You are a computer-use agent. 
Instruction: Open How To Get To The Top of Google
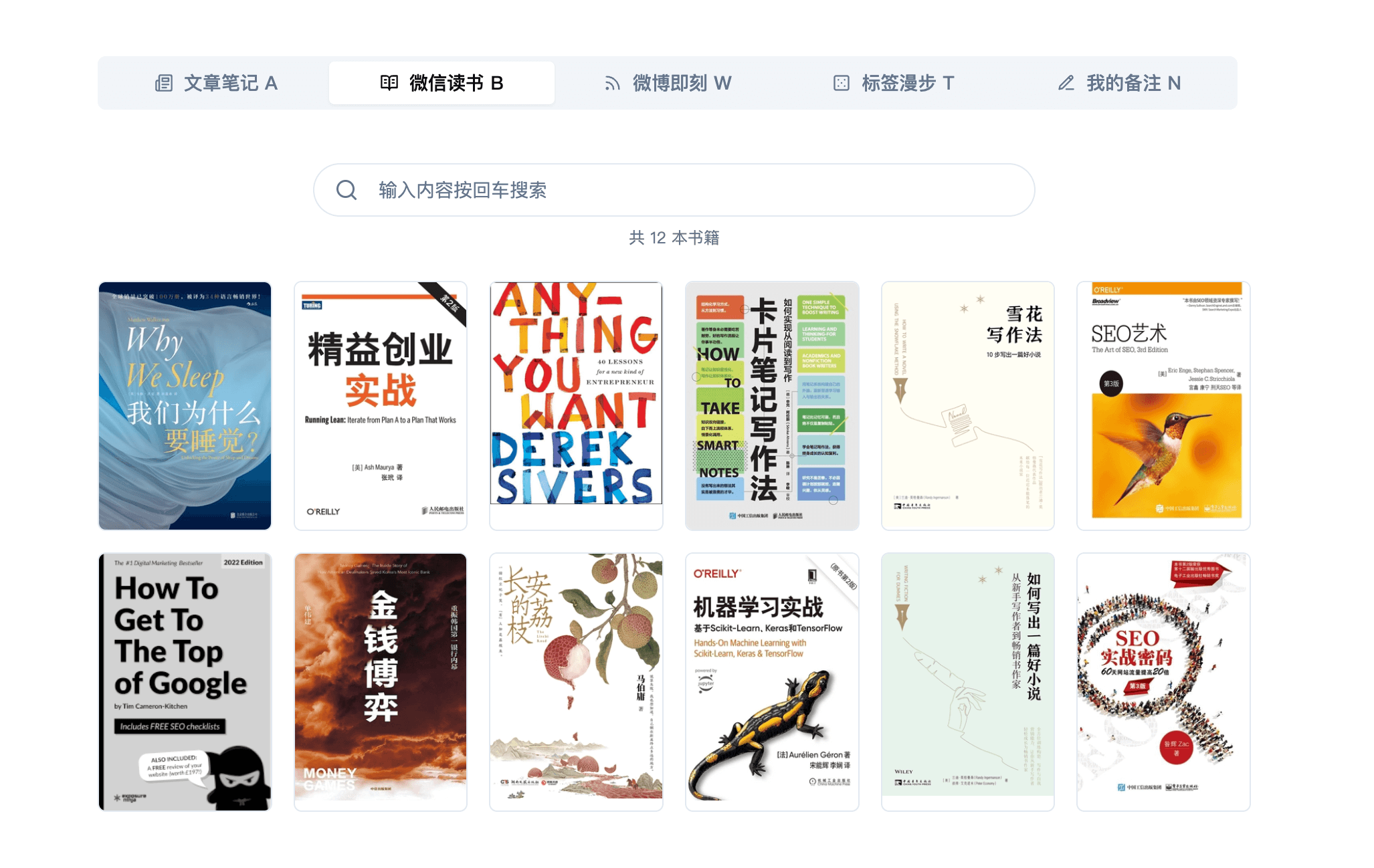coord(185,682)
